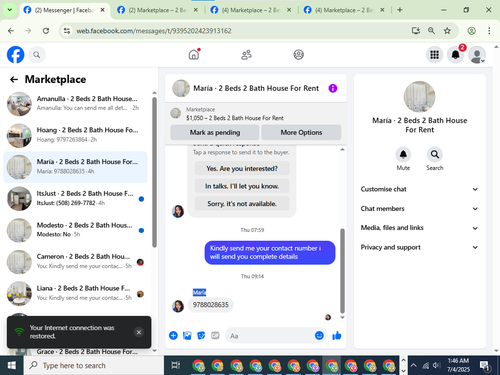Choose a sticker icon in composer
The width and height of the screenshot is (500, 375).
point(201,335)
